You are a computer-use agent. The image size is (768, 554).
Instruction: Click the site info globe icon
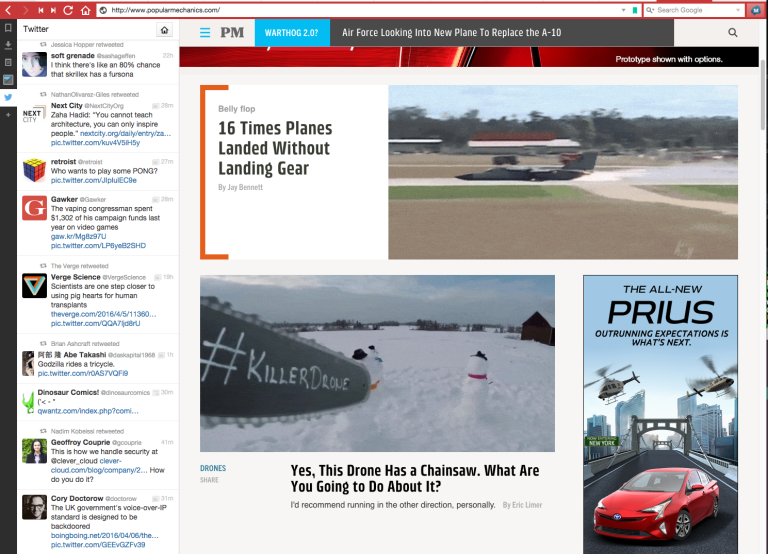point(103,10)
